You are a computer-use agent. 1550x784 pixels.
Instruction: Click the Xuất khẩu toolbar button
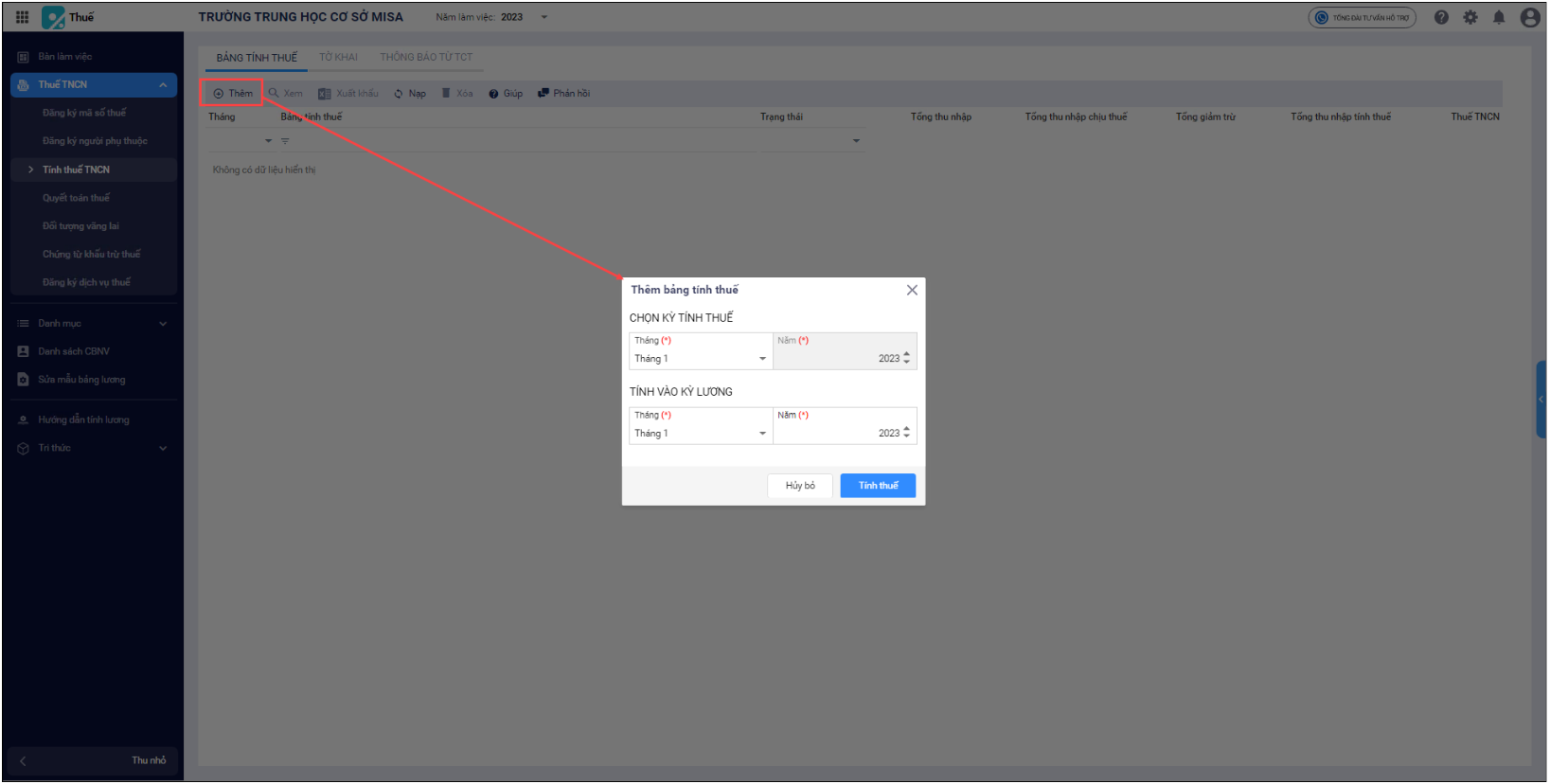click(x=348, y=94)
